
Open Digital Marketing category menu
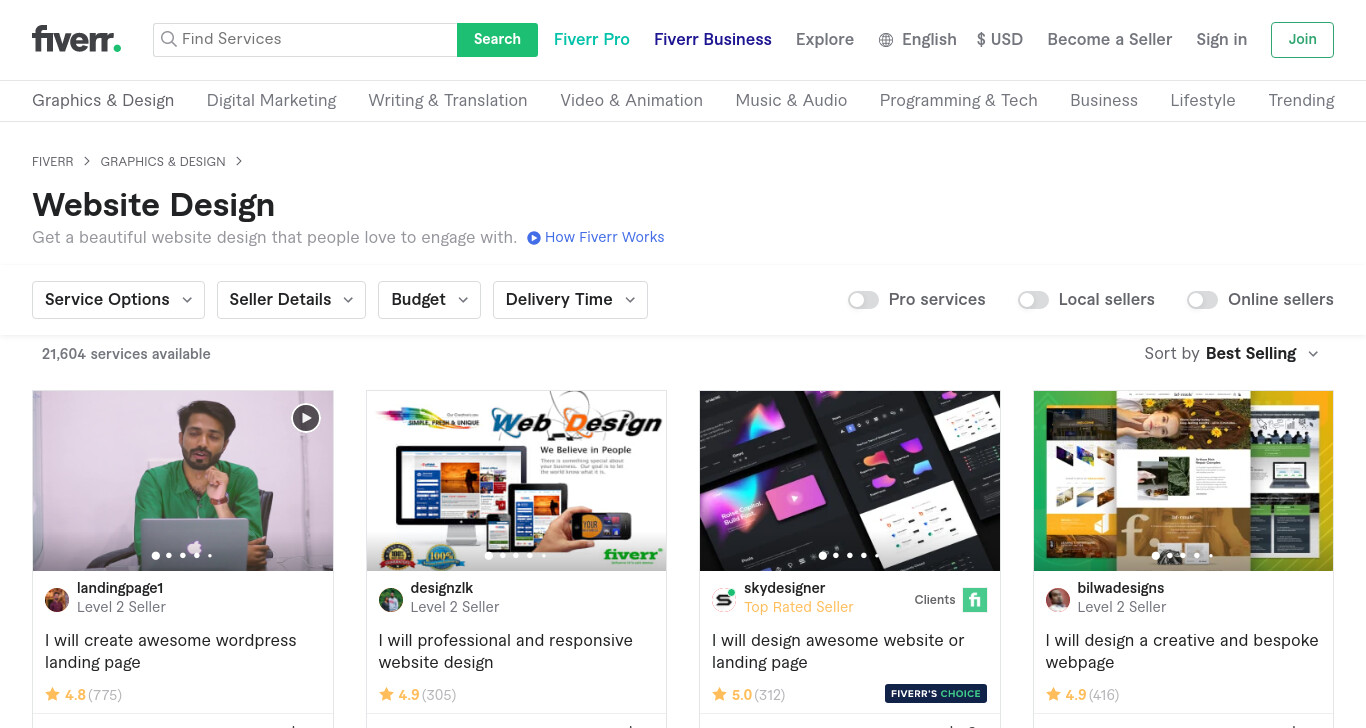(271, 100)
